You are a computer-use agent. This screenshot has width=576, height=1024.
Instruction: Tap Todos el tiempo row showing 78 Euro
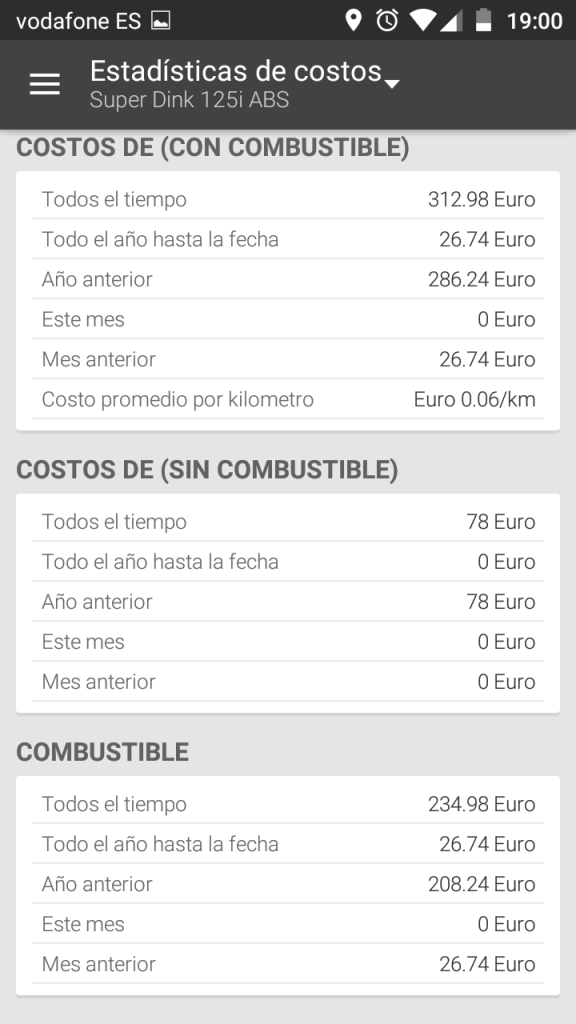pyautogui.click(x=288, y=521)
